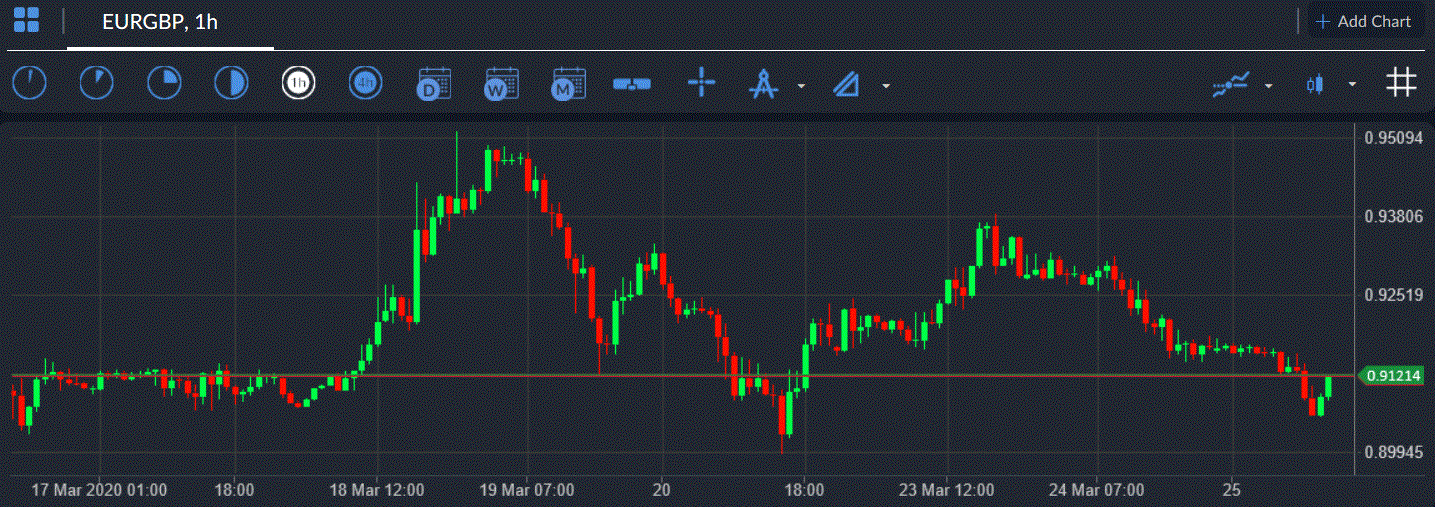Screen dimensions: 1435x507
Task: Expand the chart type dropdown arrow
Action: click(x=1352, y=85)
